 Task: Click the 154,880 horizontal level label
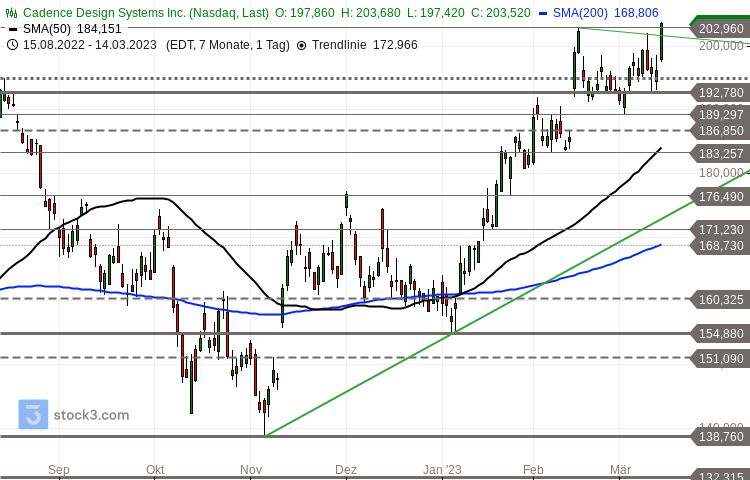tap(720, 334)
